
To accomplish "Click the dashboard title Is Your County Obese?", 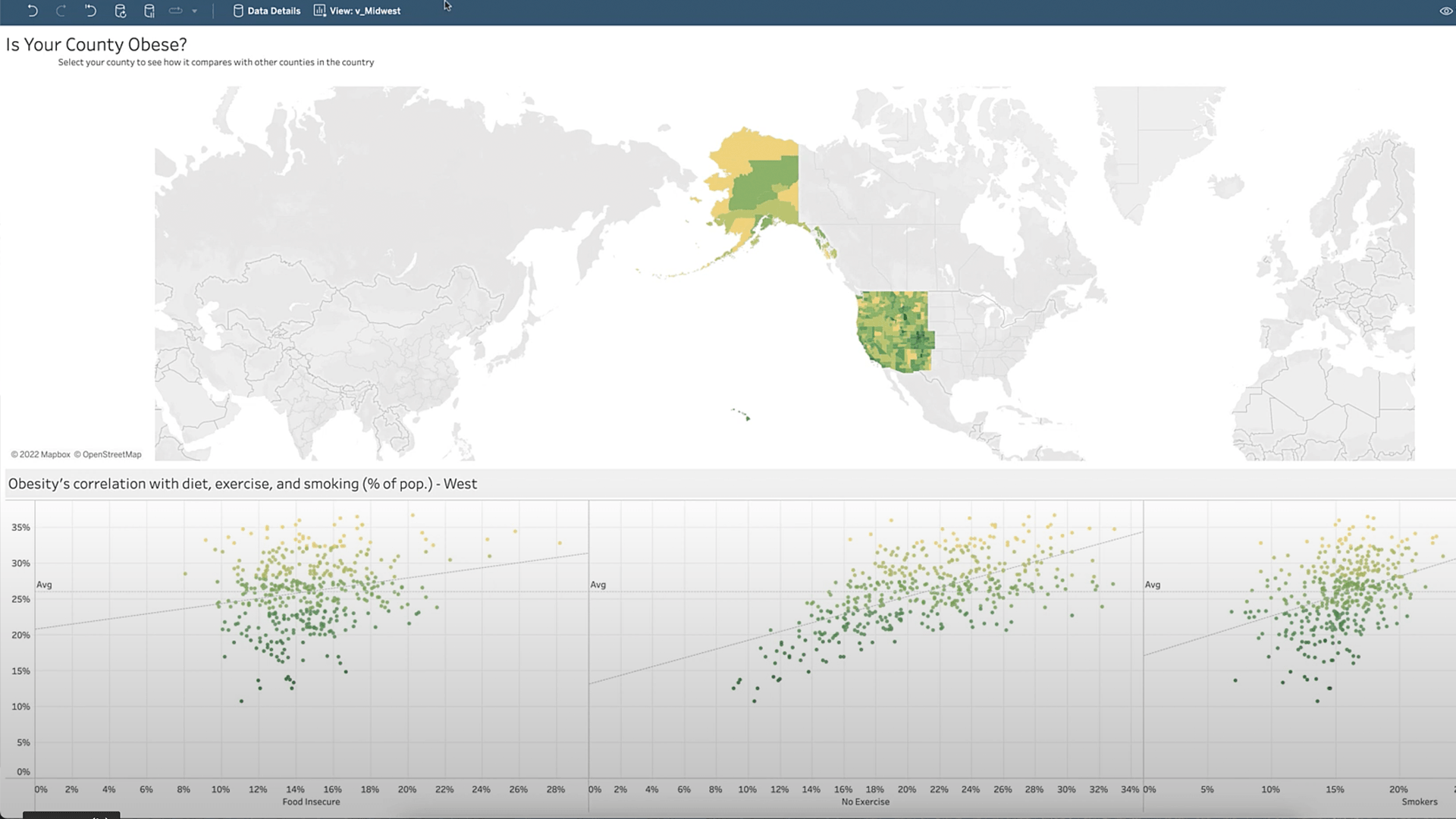I will tap(96, 45).
